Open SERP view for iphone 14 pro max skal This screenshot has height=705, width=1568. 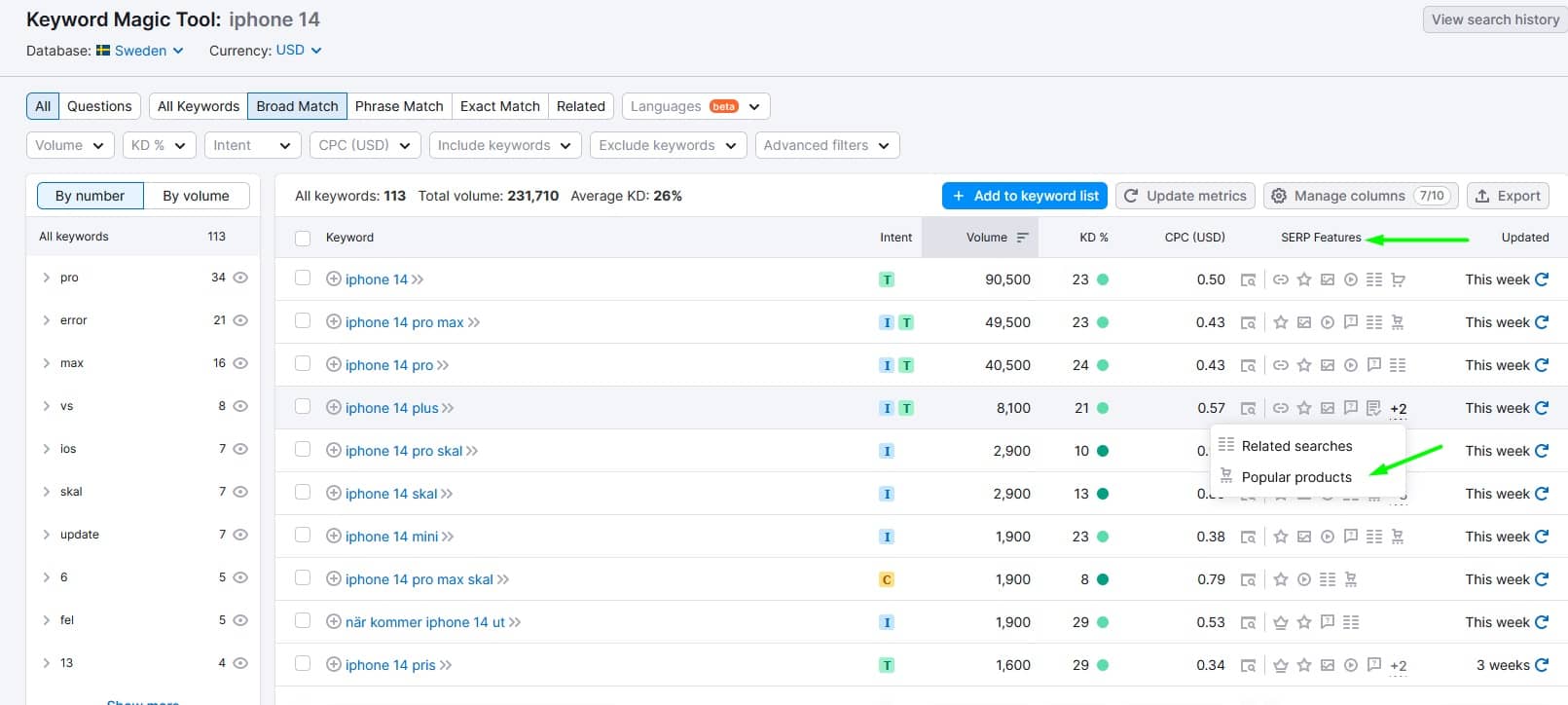coord(1248,580)
